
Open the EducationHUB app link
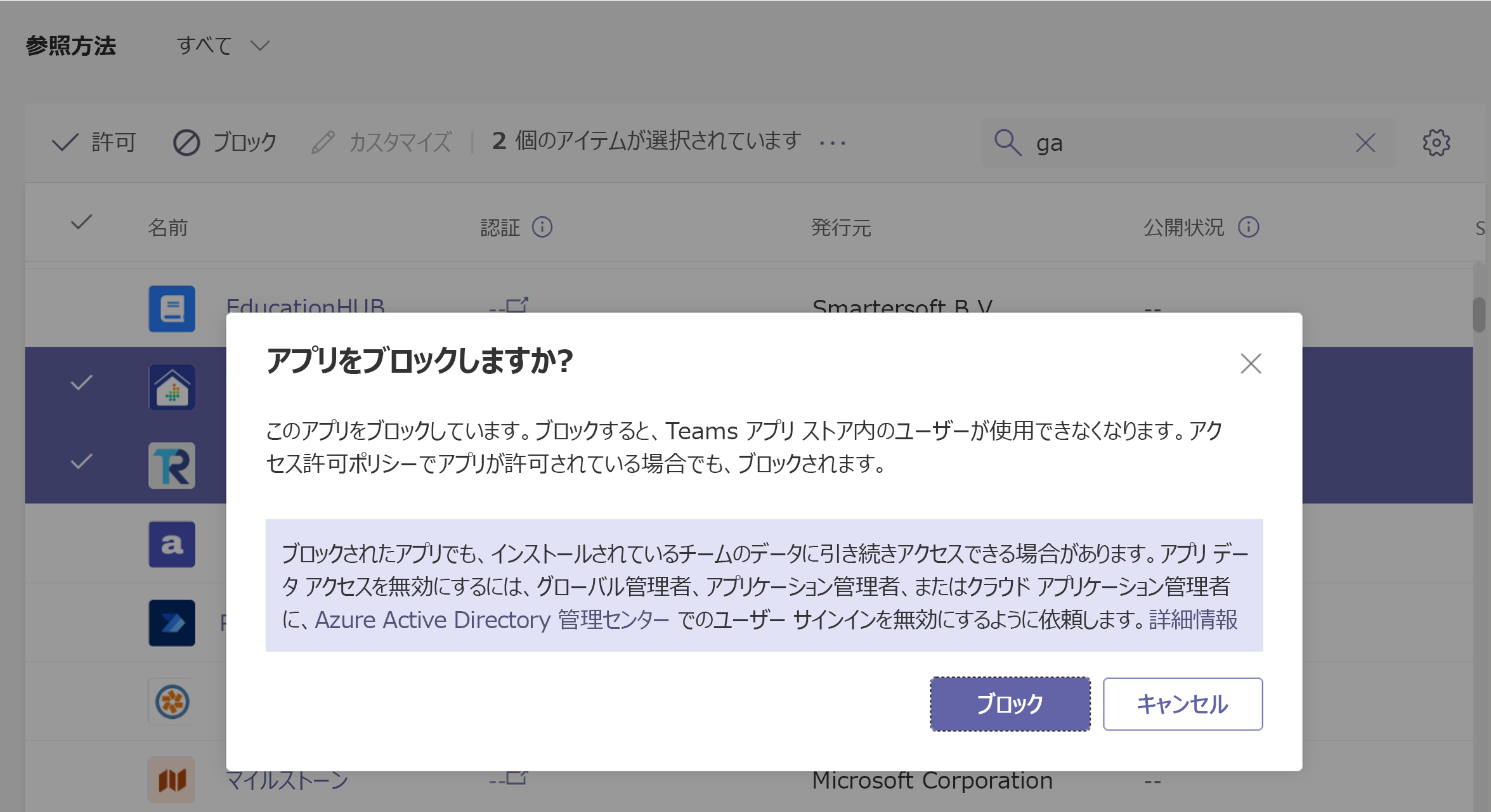point(305,306)
